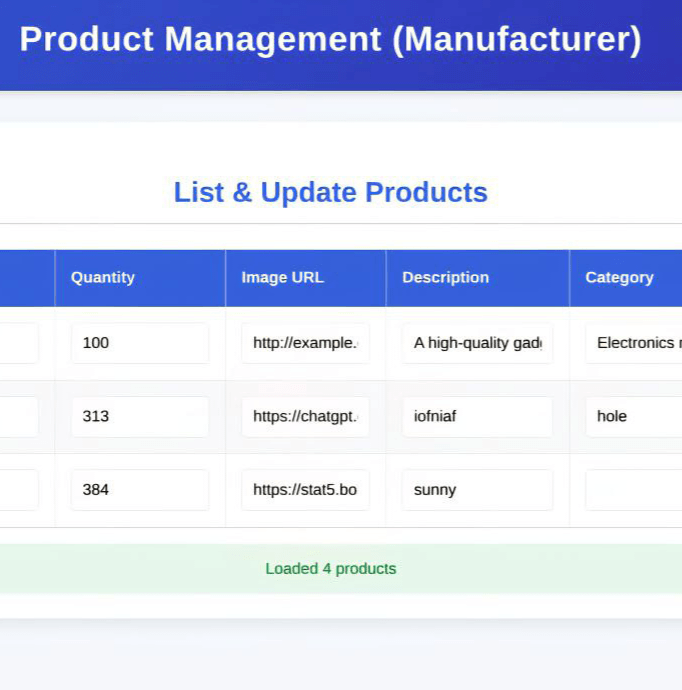This screenshot has height=690, width=682.
Task: Edit the quantity field showing 100
Action: [x=140, y=343]
